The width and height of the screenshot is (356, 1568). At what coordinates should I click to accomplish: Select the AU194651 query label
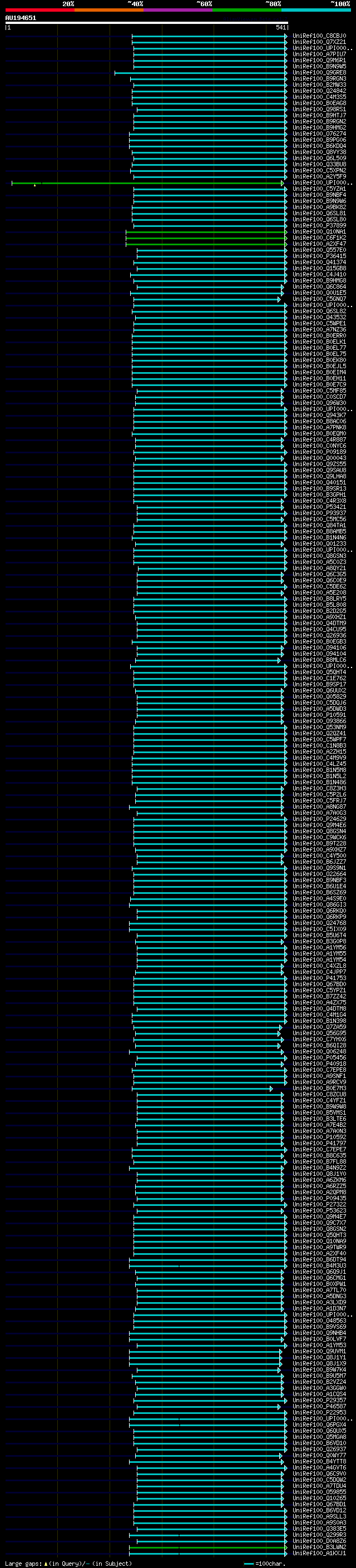[x=21, y=18]
